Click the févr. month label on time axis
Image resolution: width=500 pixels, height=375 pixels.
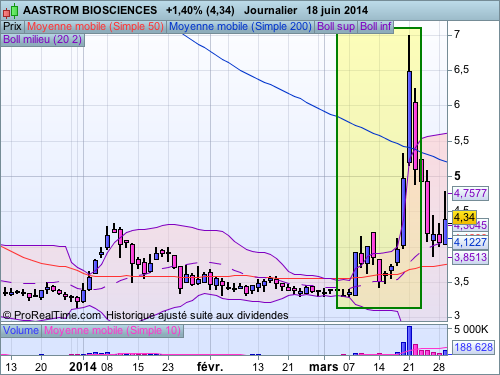(x=210, y=367)
